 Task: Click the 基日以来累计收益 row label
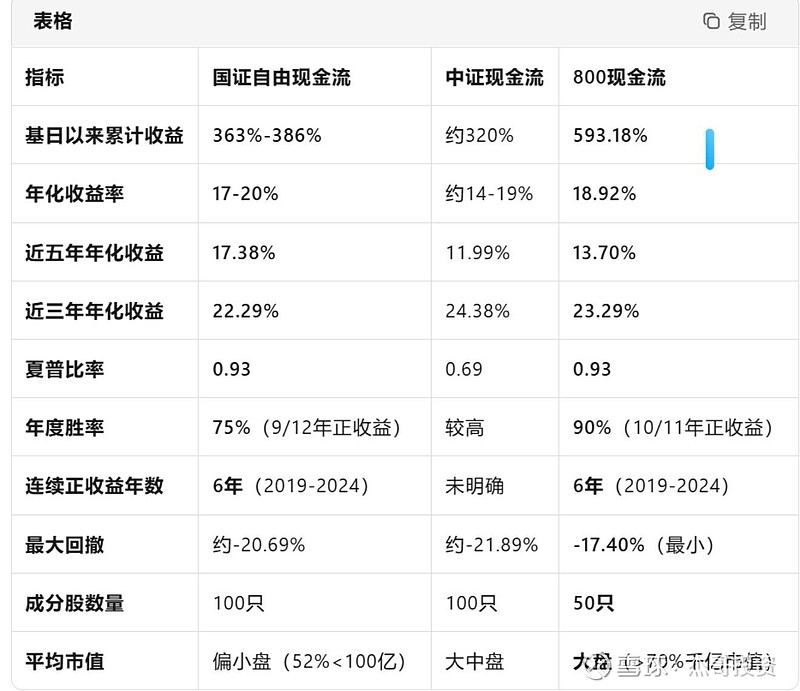(104, 136)
